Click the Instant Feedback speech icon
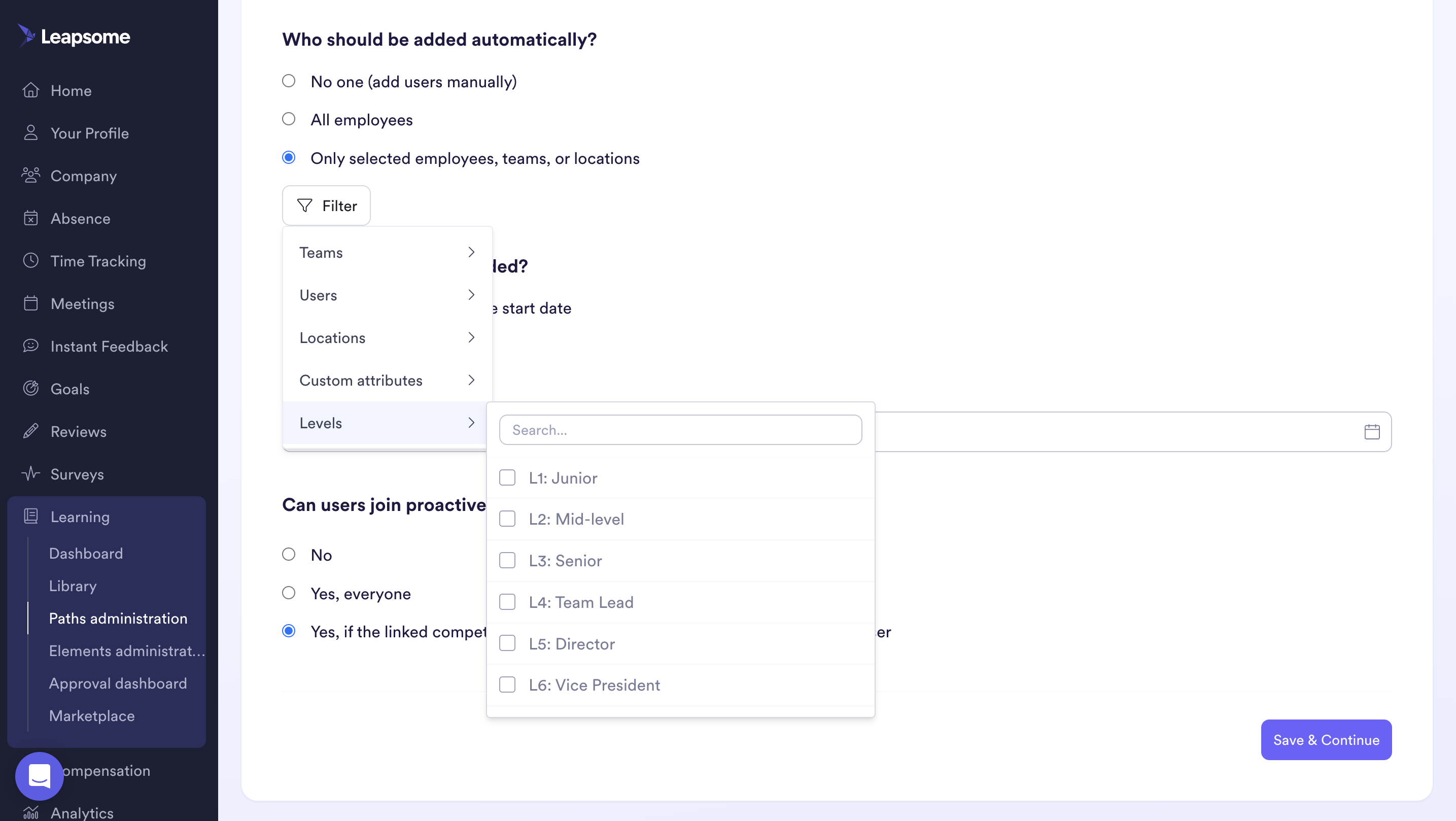The height and width of the screenshot is (821, 1456). 30,346
